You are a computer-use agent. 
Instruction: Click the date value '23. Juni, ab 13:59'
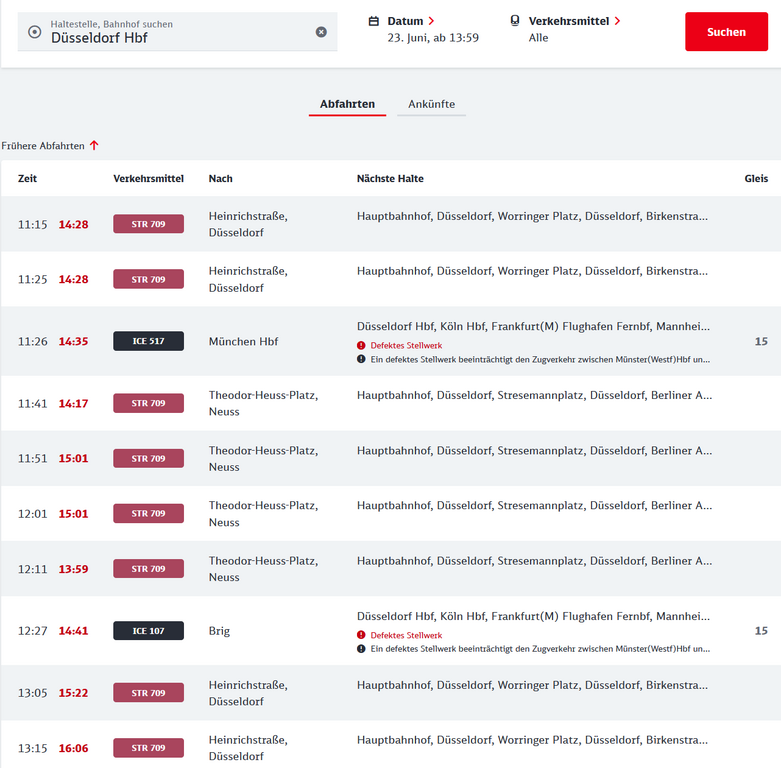coord(433,38)
